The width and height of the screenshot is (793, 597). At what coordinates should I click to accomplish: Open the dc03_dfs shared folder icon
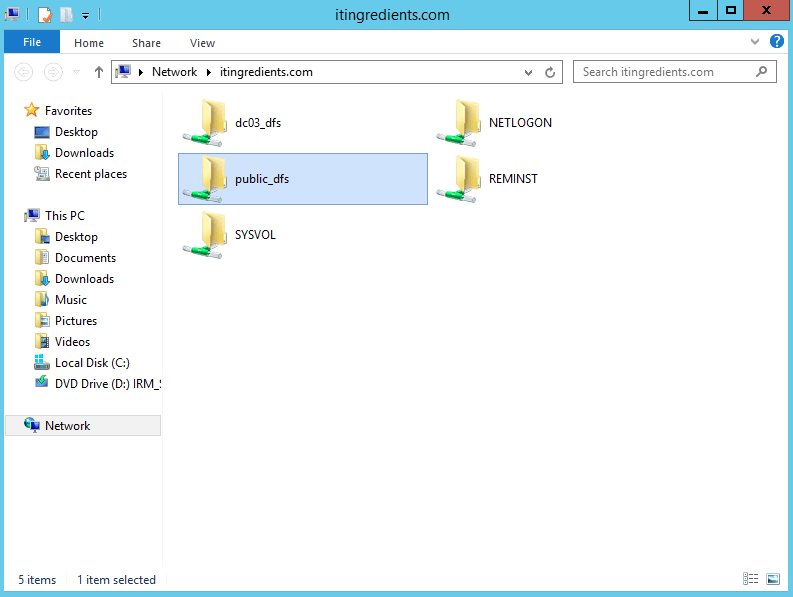(207, 123)
